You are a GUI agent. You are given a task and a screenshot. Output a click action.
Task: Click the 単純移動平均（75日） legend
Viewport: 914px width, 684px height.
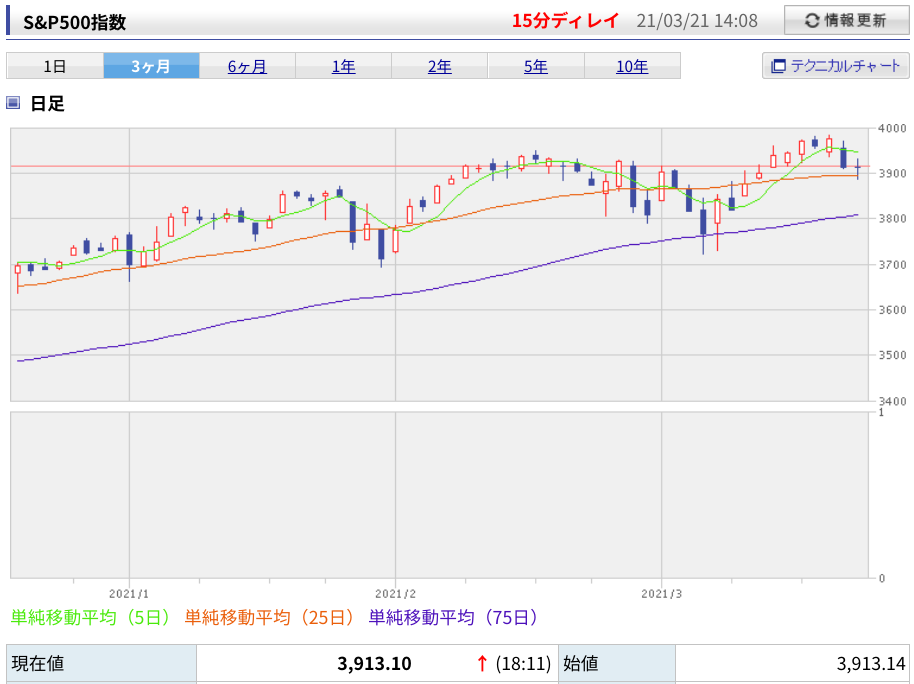(454, 617)
